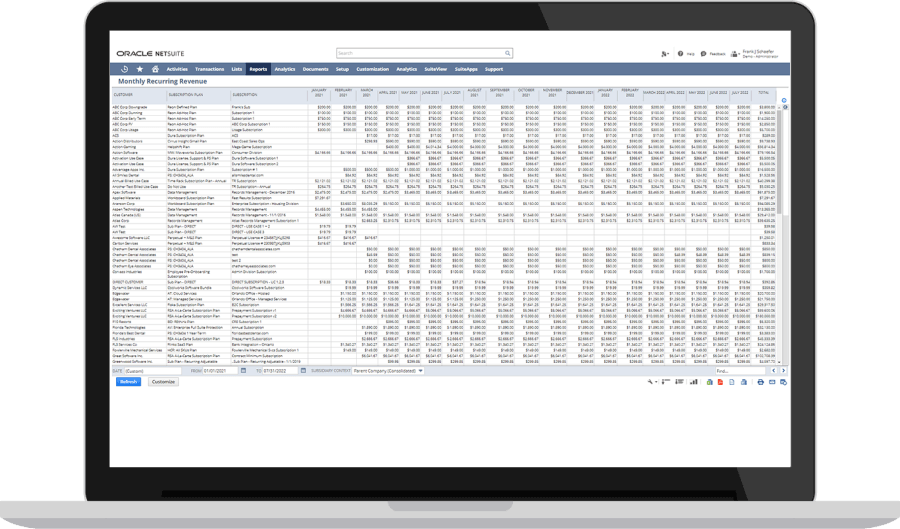Open the Transactions menu
This screenshot has width=900, height=529.
pos(210,69)
